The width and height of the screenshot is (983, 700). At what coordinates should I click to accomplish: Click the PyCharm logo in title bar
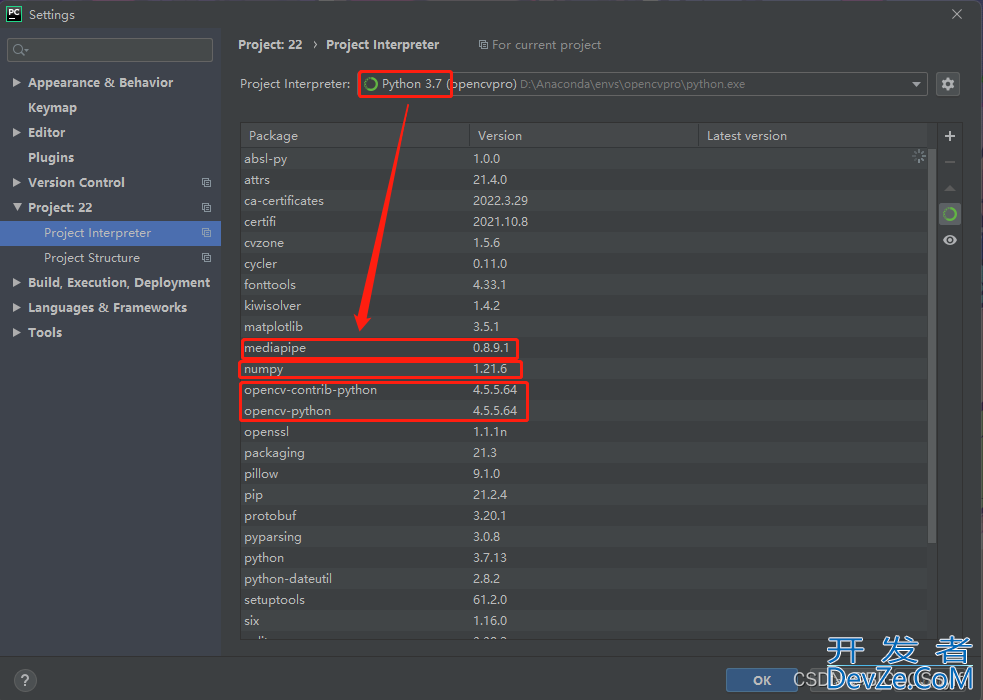click(14, 14)
